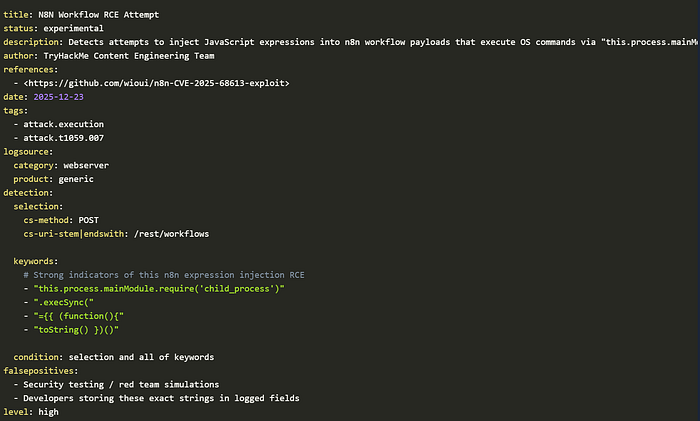Click the '={{ (function(){' keyword string
Screen dimensions: 700x421
point(79,316)
